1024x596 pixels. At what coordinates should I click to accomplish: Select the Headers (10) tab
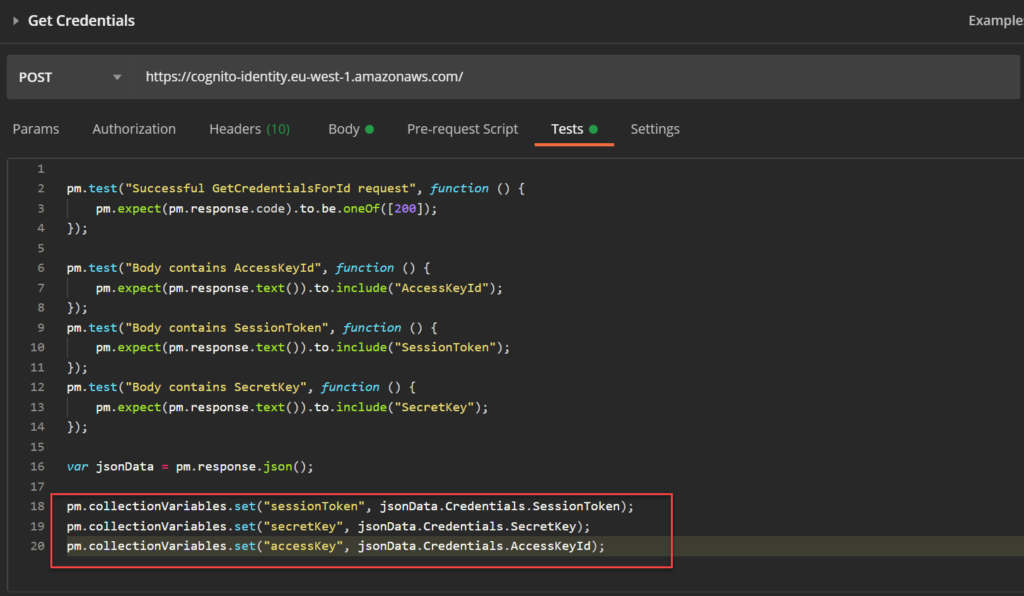point(249,129)
